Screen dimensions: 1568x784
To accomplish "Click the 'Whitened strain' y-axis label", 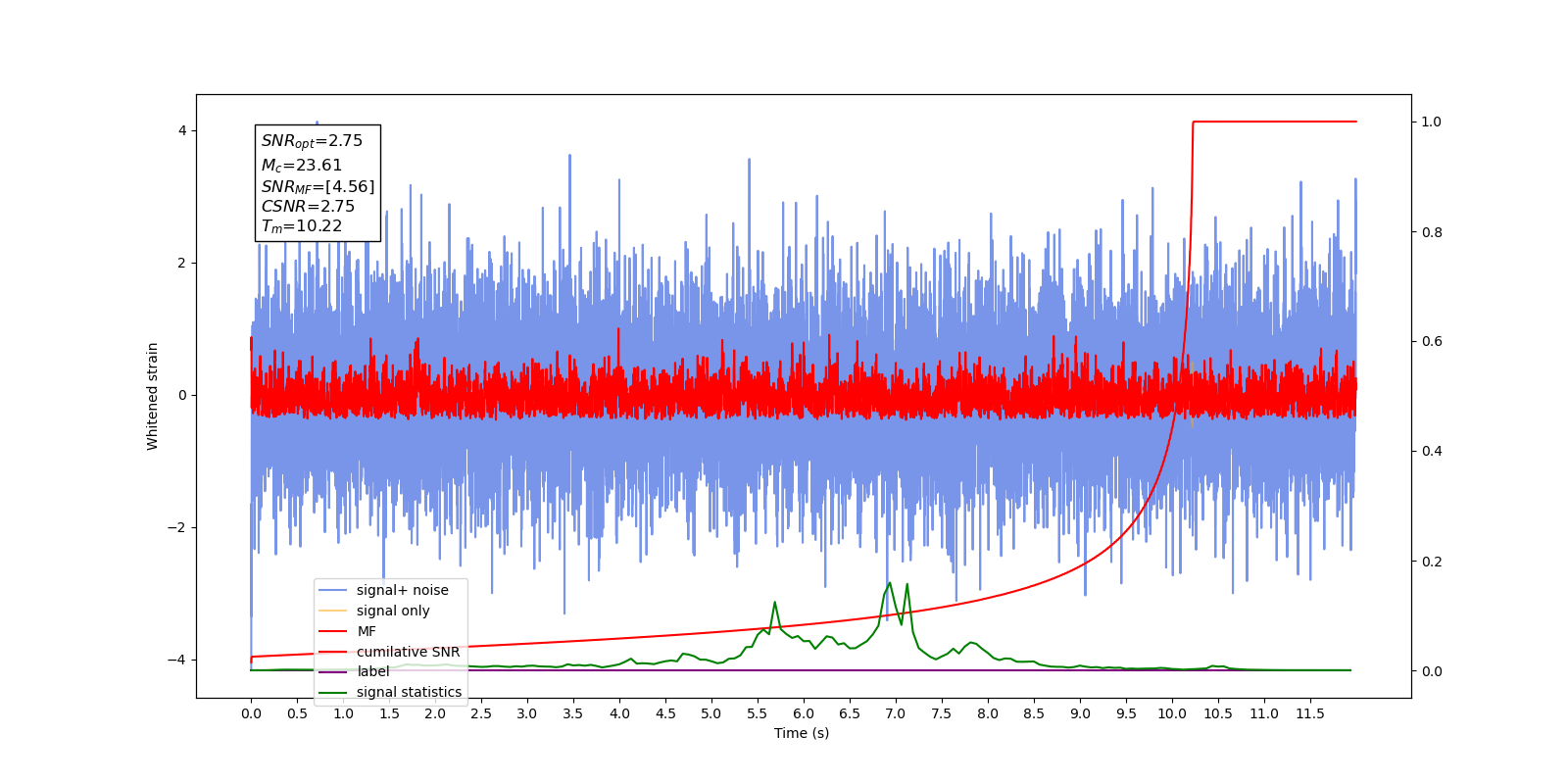I will point(153,396).
